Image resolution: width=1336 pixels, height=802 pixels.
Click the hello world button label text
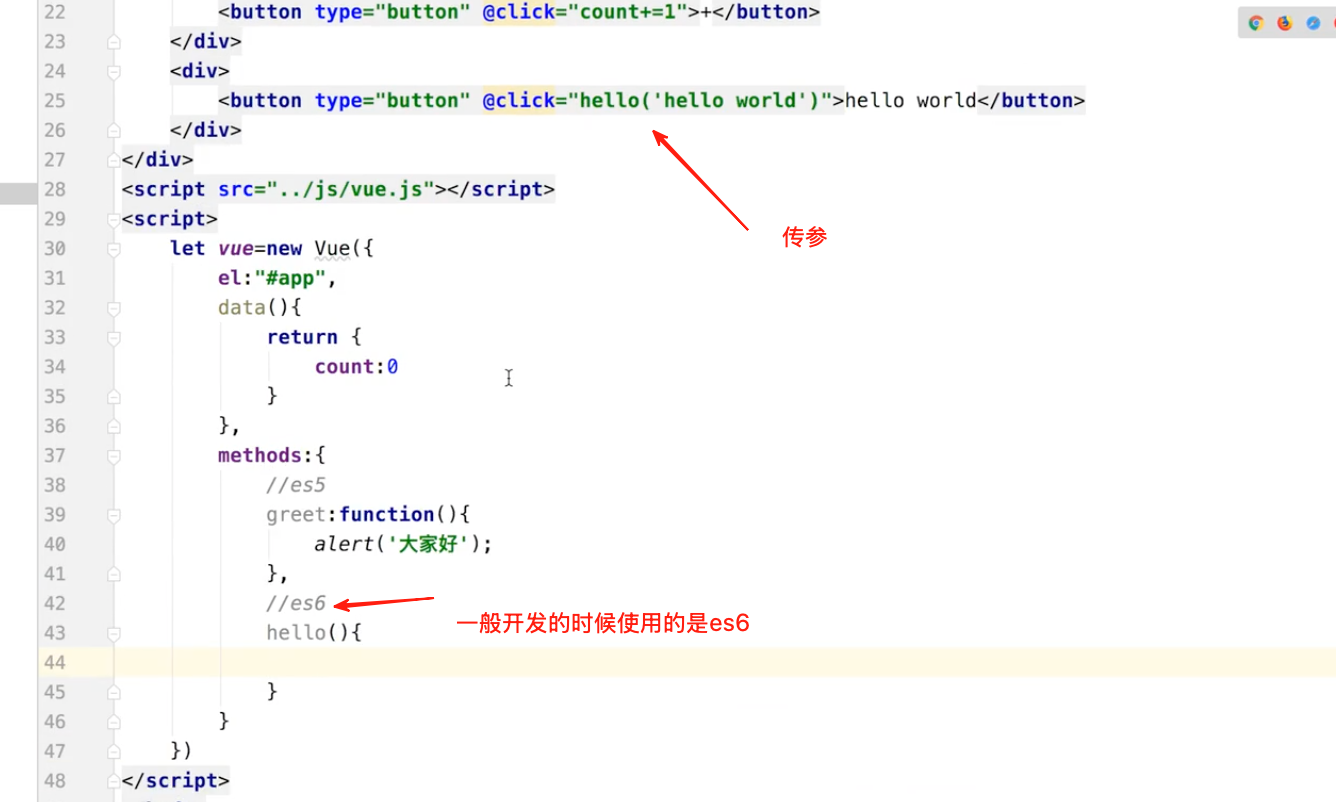pos(910,101)
